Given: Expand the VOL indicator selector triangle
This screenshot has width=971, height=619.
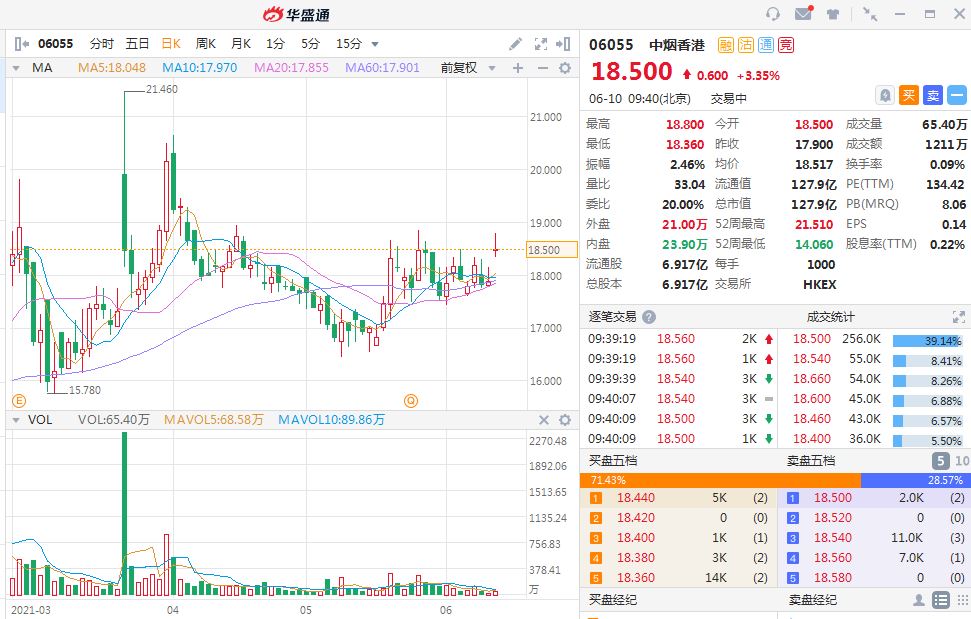Looking at the screenshot, I should click(x=16, y=420).
